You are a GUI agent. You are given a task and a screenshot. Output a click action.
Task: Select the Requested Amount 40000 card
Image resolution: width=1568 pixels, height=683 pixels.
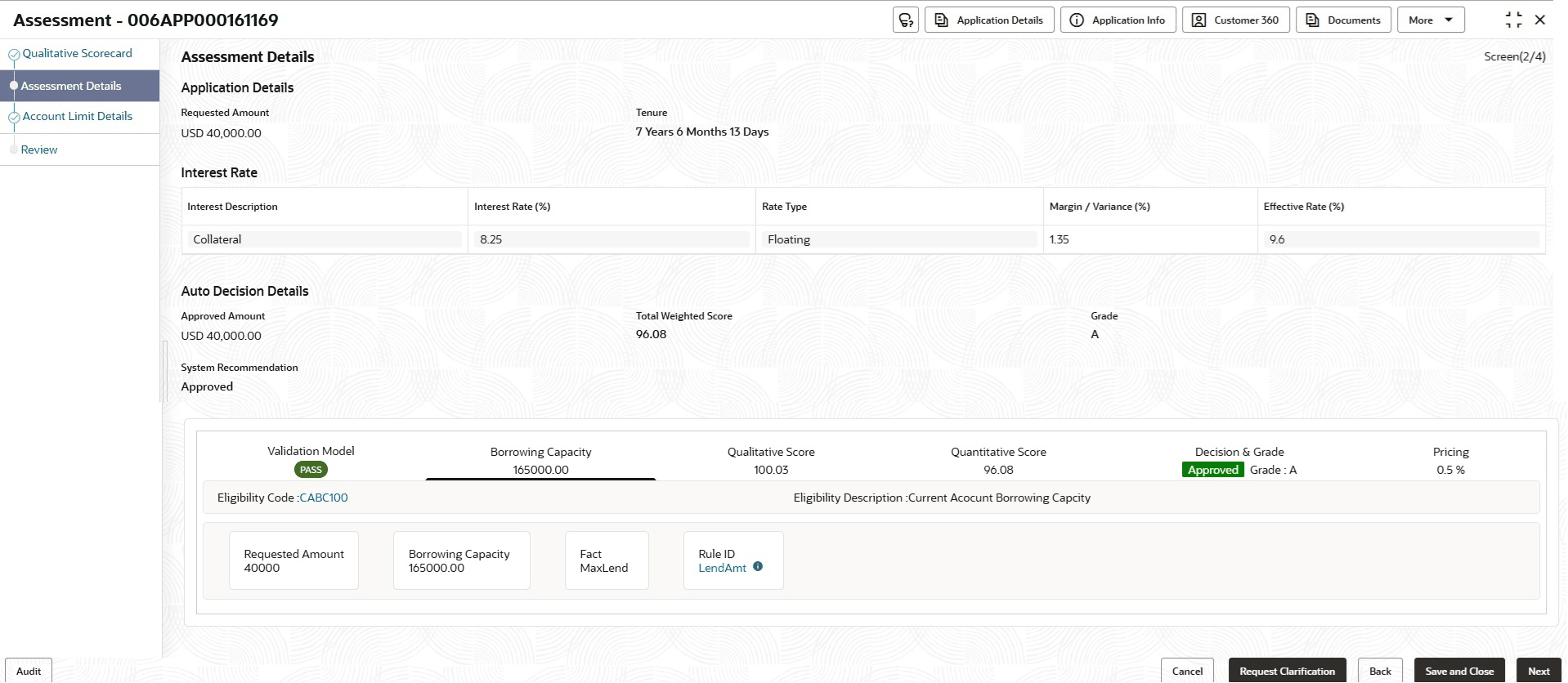coord(293,560)
